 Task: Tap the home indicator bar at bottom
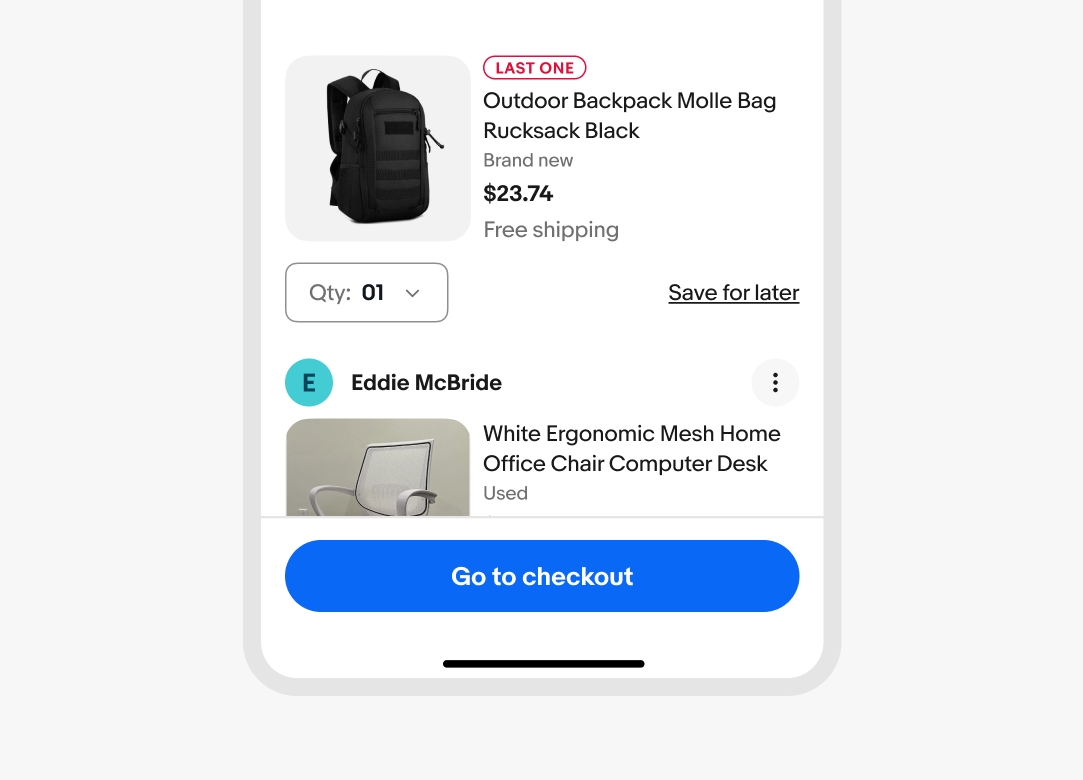click(x=544, y=664)
